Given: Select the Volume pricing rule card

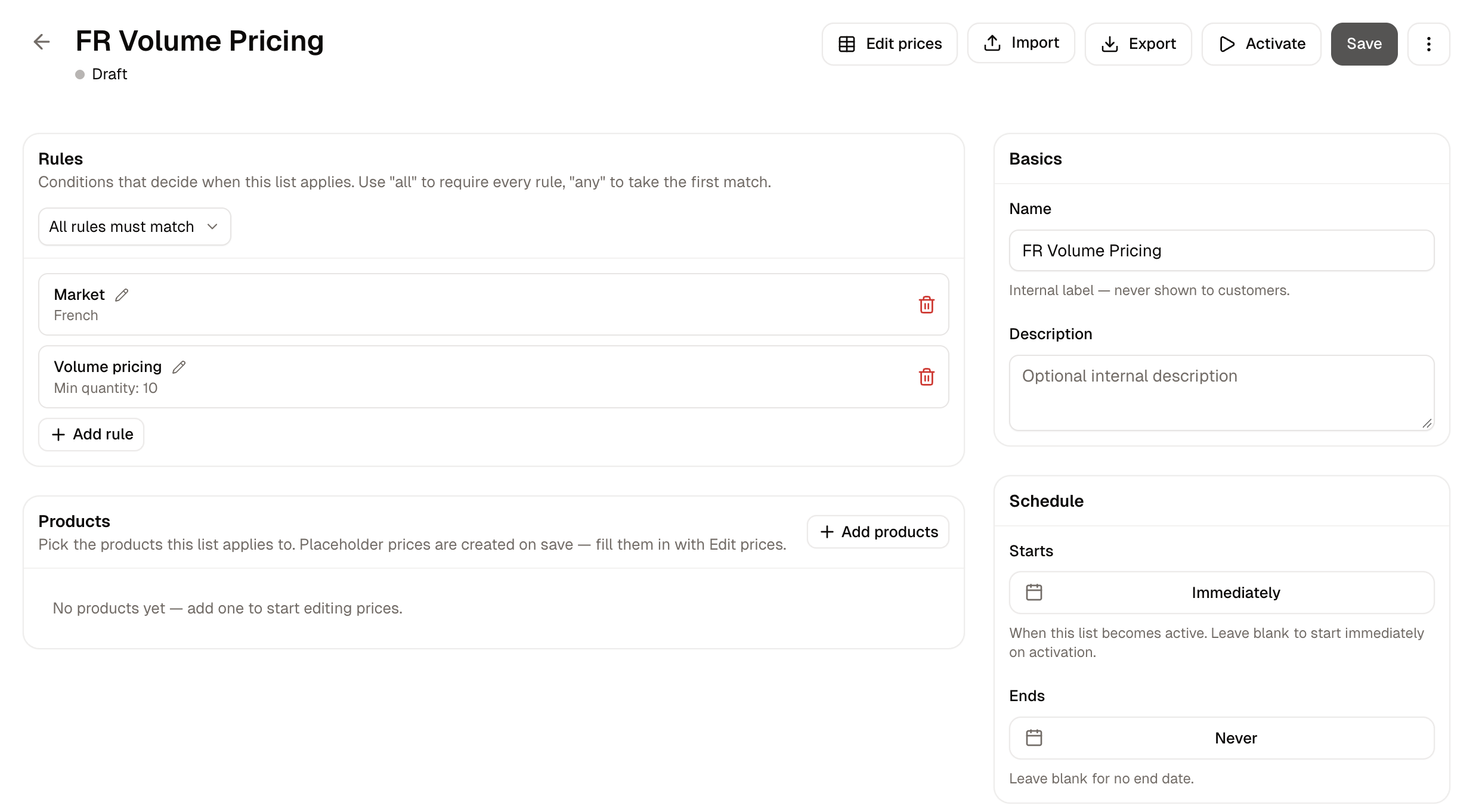Looking at the screenshot, I should click(x=493, y=377).
